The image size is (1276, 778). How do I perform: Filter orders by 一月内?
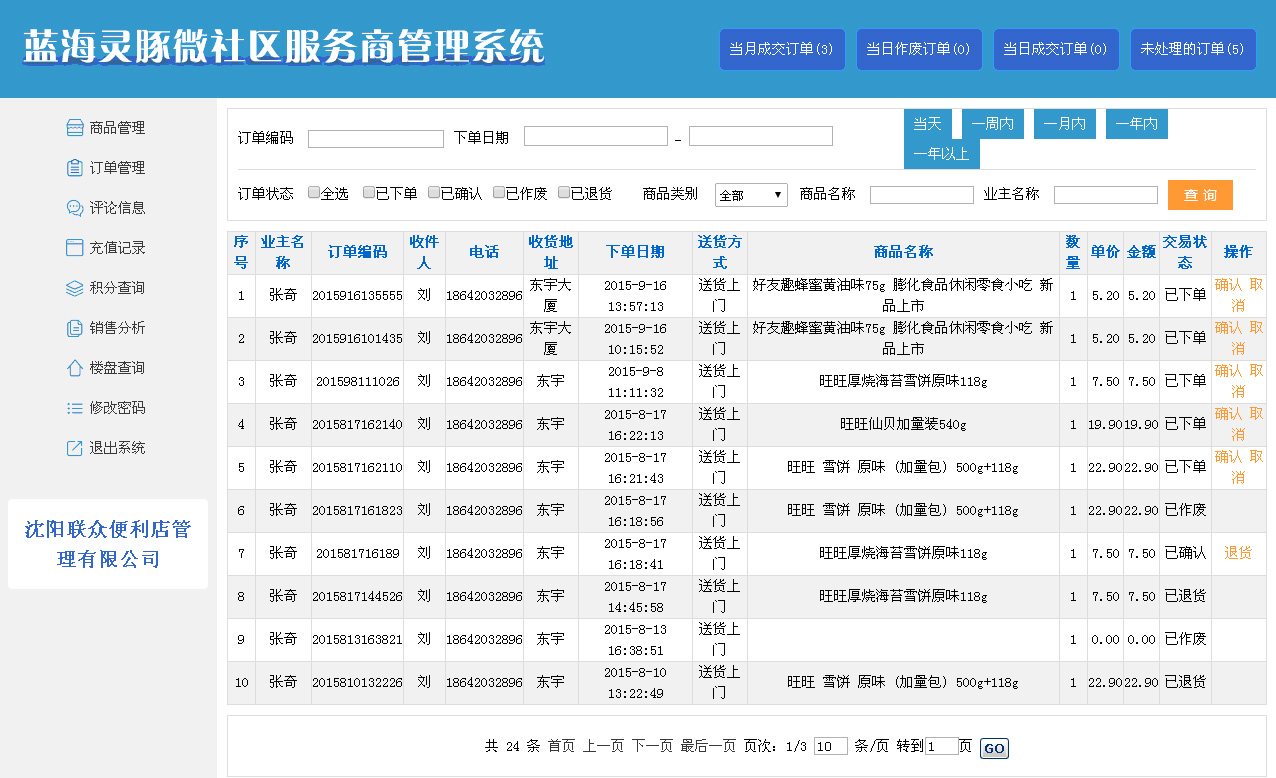pyautogui.click(x=1065, y=124)
